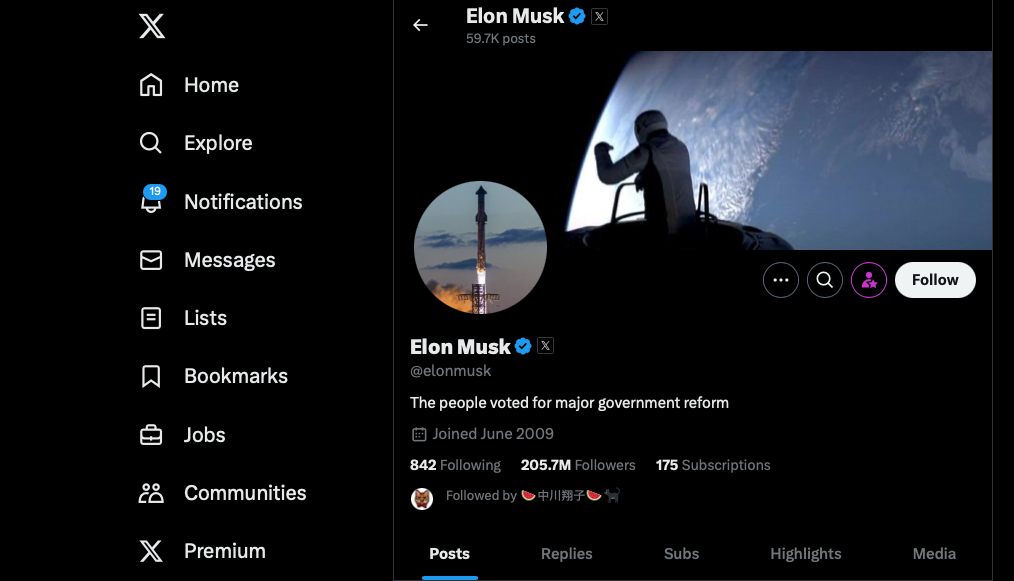The height and width of the screenshot is (581, 1014).
Task: Open the Lists icon in the sidebar
Action: pyautogui.click(x=151, y=317)
